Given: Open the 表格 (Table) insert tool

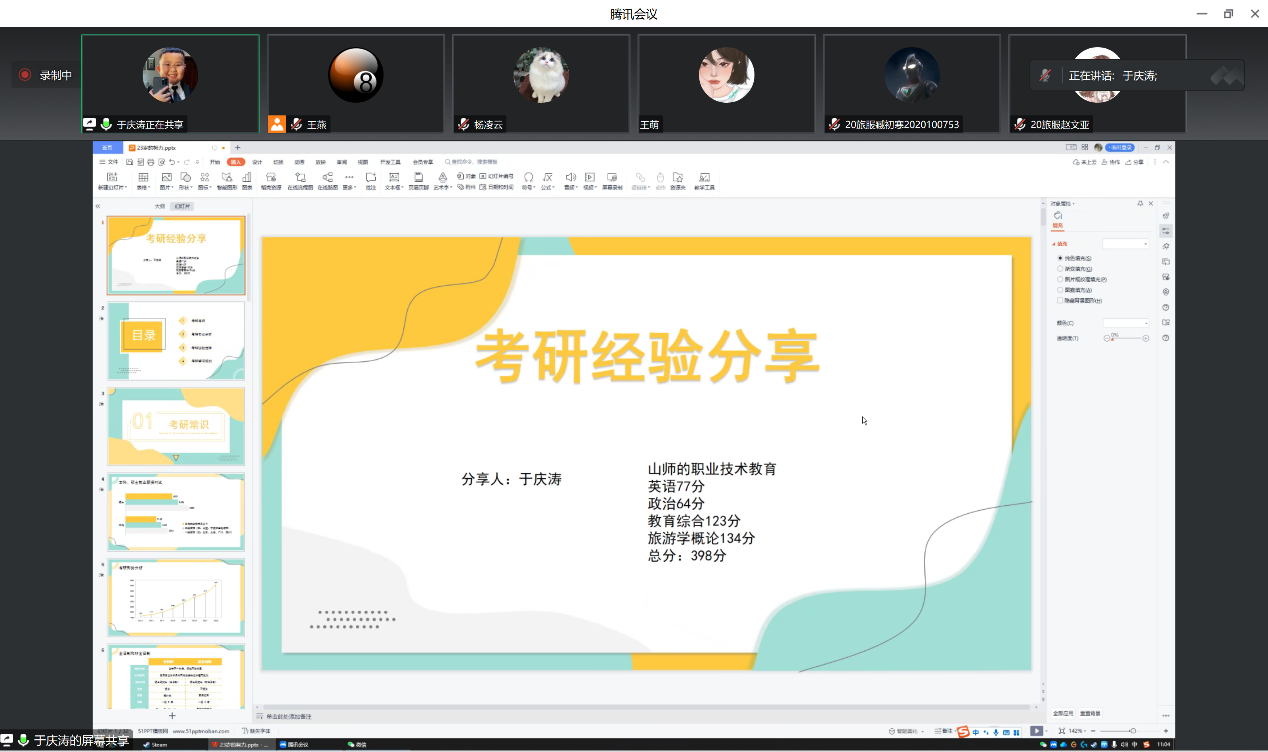Looking at the screenshot, I should pyautogui.click(x=142, y=179).
